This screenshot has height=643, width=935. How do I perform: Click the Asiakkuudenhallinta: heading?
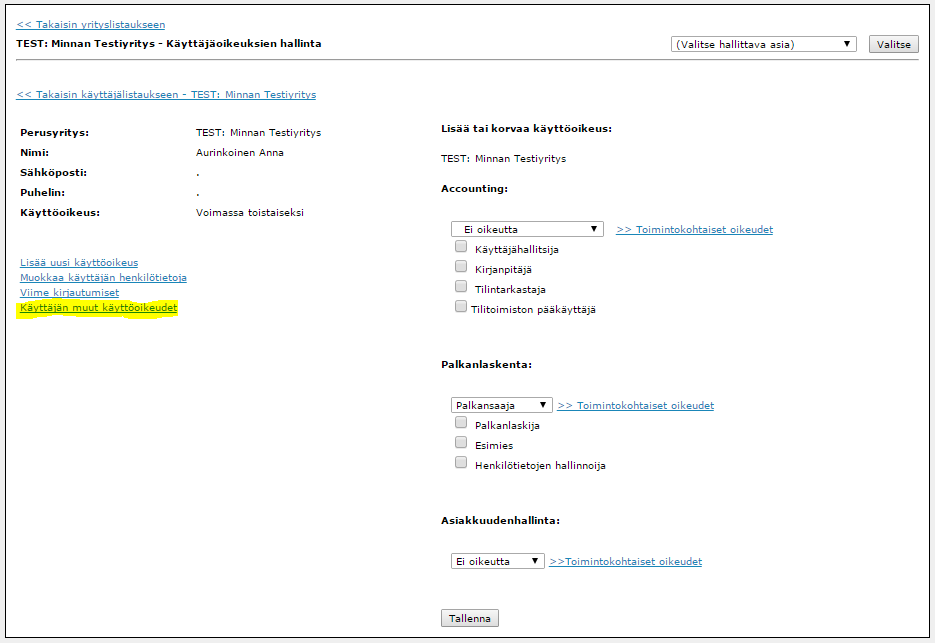pyautogui.click(x=501, y=521)
